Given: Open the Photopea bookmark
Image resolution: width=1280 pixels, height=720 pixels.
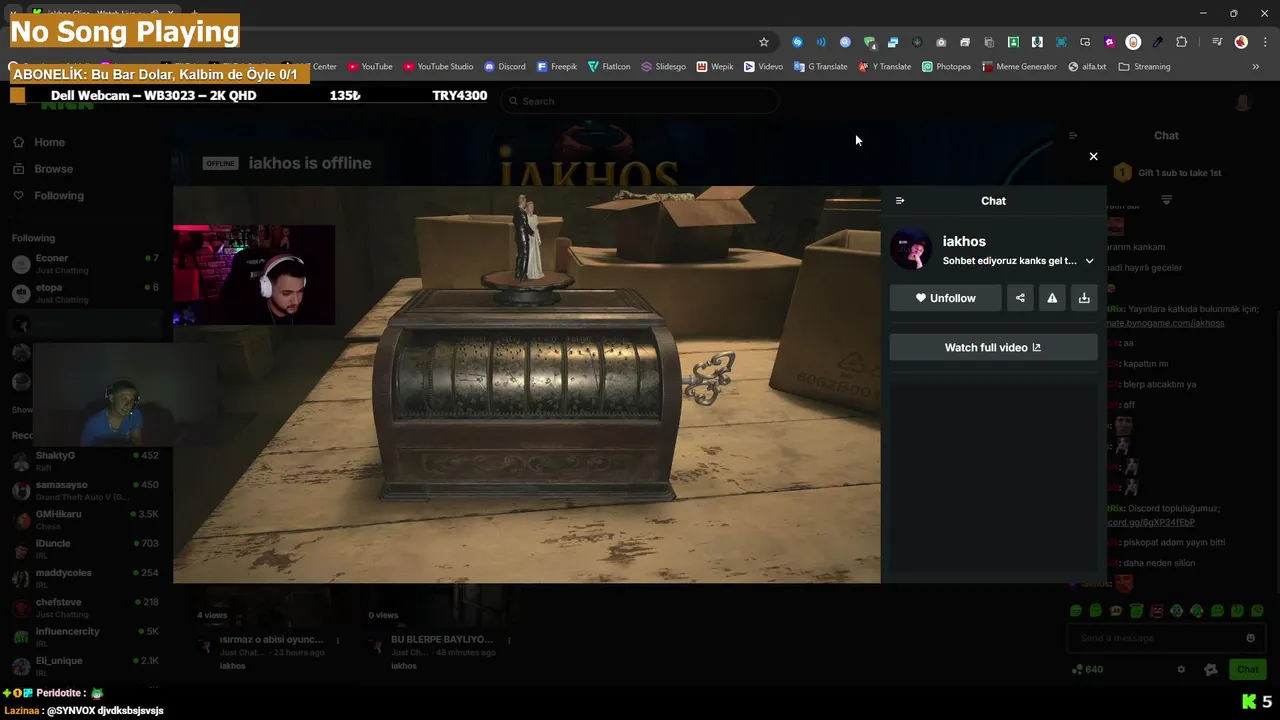Looking at the screenshot, I should click(946, 67).
